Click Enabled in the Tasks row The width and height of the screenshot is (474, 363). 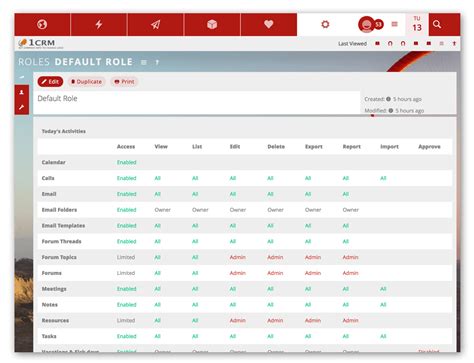[x=127, y=336]
